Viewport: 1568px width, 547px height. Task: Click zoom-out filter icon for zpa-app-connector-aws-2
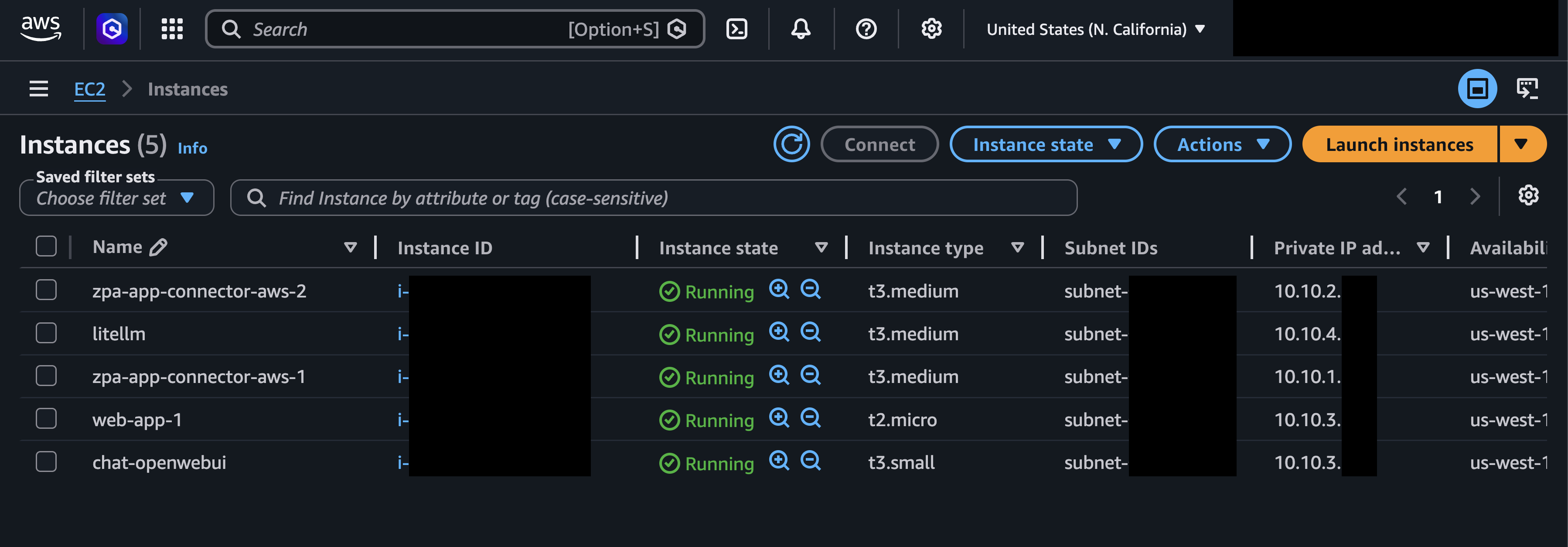[x=810, y=289]
